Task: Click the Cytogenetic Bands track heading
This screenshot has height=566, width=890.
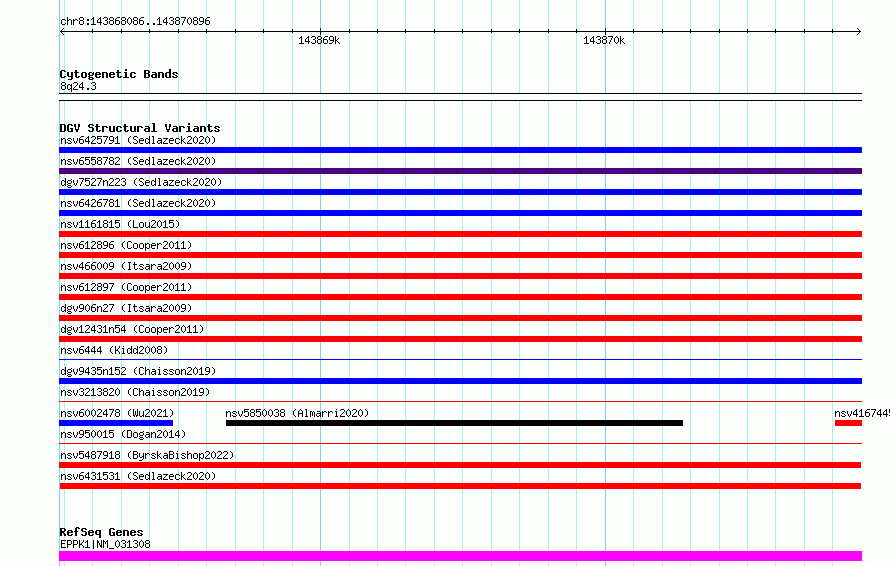Action: (x=119, y=74)
